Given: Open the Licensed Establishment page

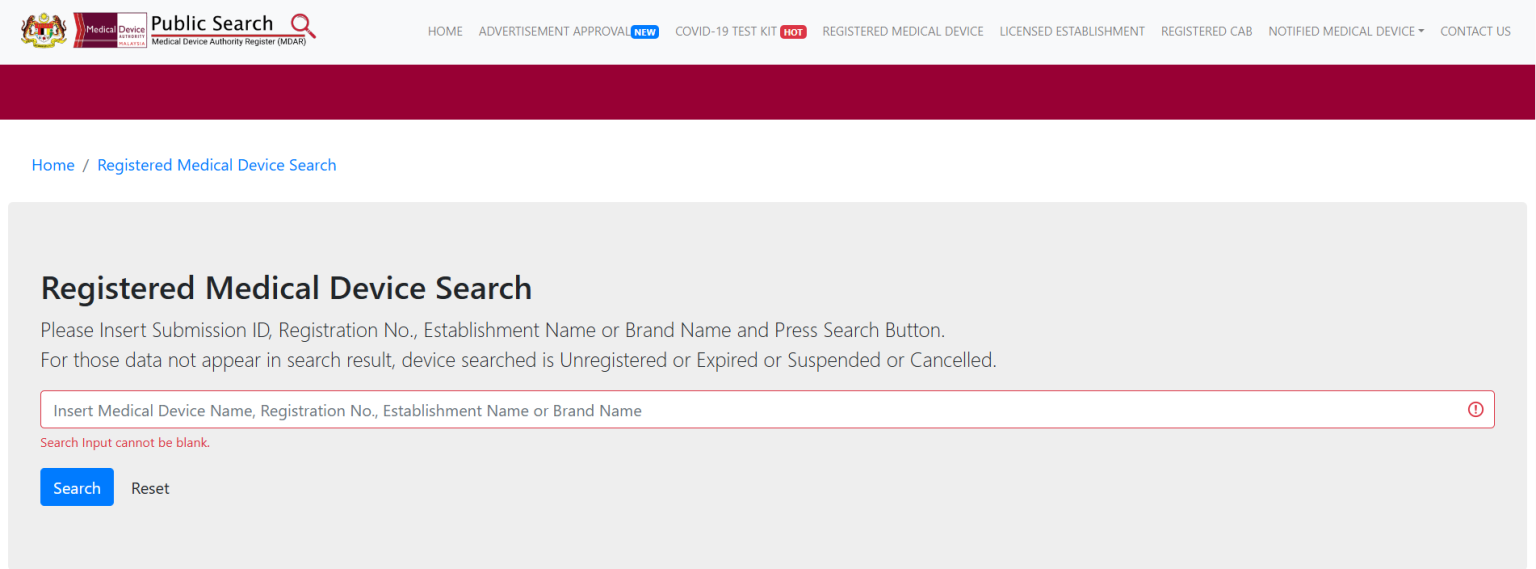Looking at the screenshot, I should pyautogui.click(x=1072, y=32).
